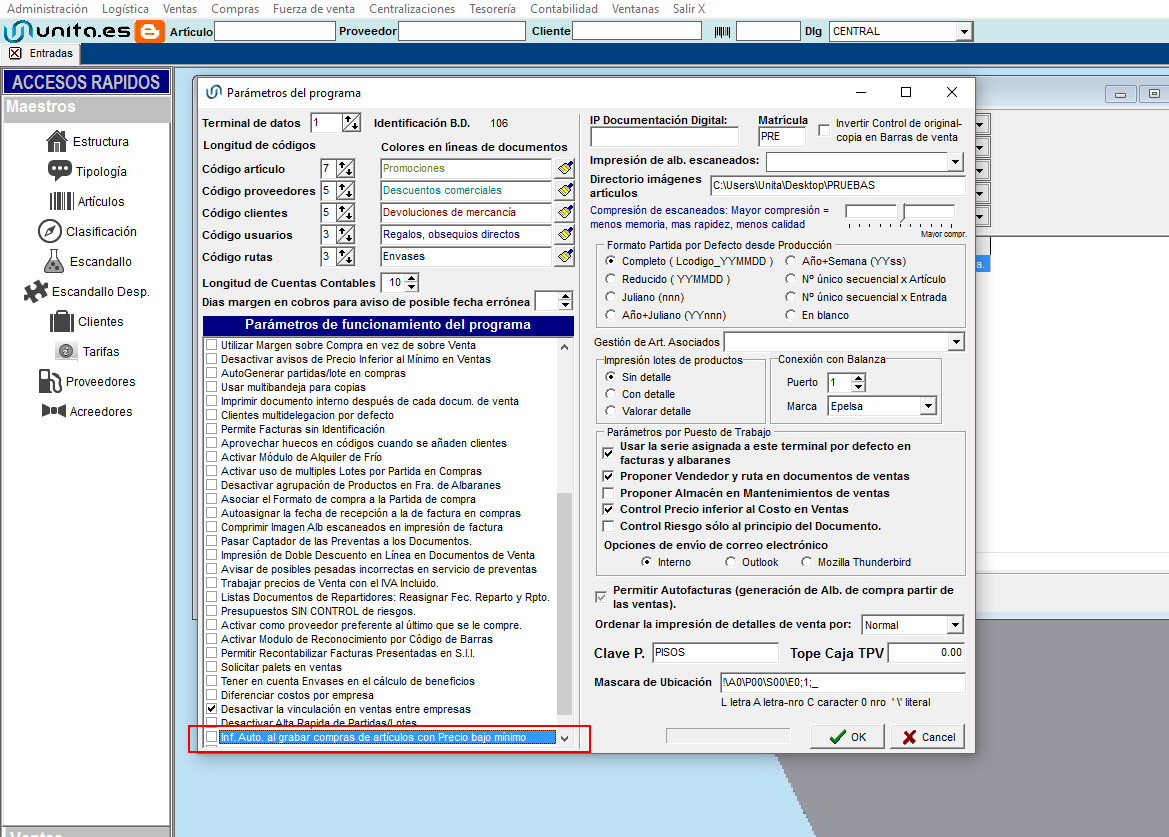This screenshot has height=837, width=1169.
Task: Click the Maestros section header
Action: click(86, 107)
